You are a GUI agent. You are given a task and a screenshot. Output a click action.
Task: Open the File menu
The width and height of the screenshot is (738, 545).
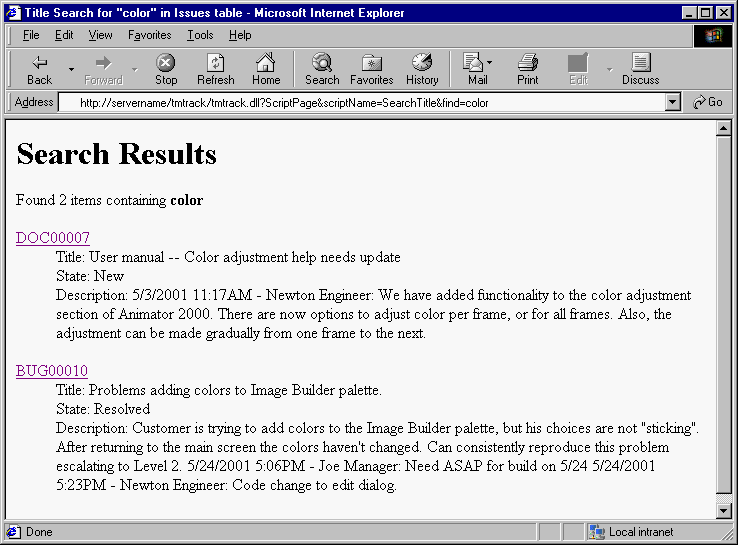point(31,35)
